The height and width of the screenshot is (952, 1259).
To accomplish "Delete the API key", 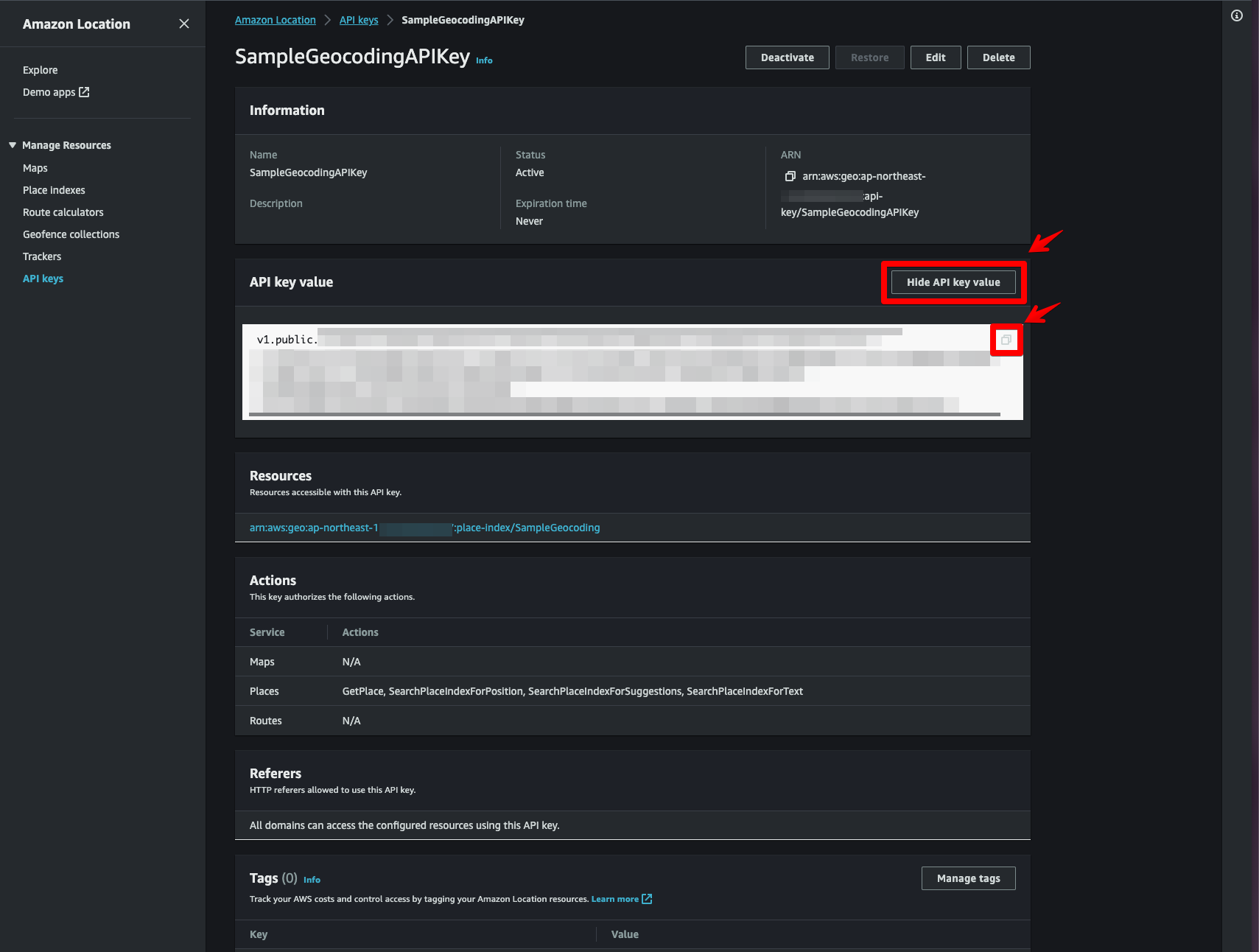I will point(999,57).
